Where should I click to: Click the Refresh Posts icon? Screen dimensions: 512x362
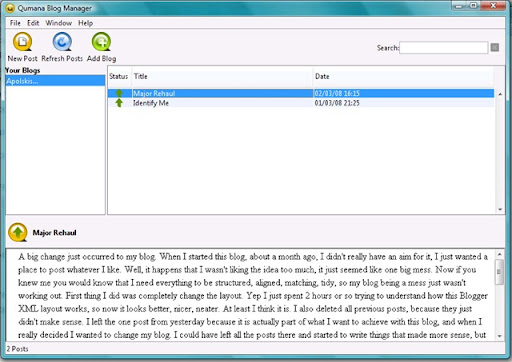point(62,42)
